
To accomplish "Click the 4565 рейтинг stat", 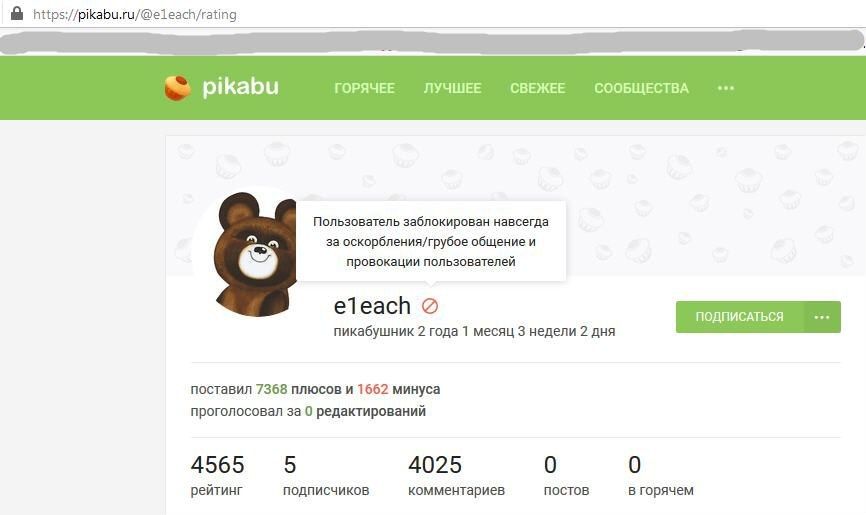I will click(x=218, y=475).
